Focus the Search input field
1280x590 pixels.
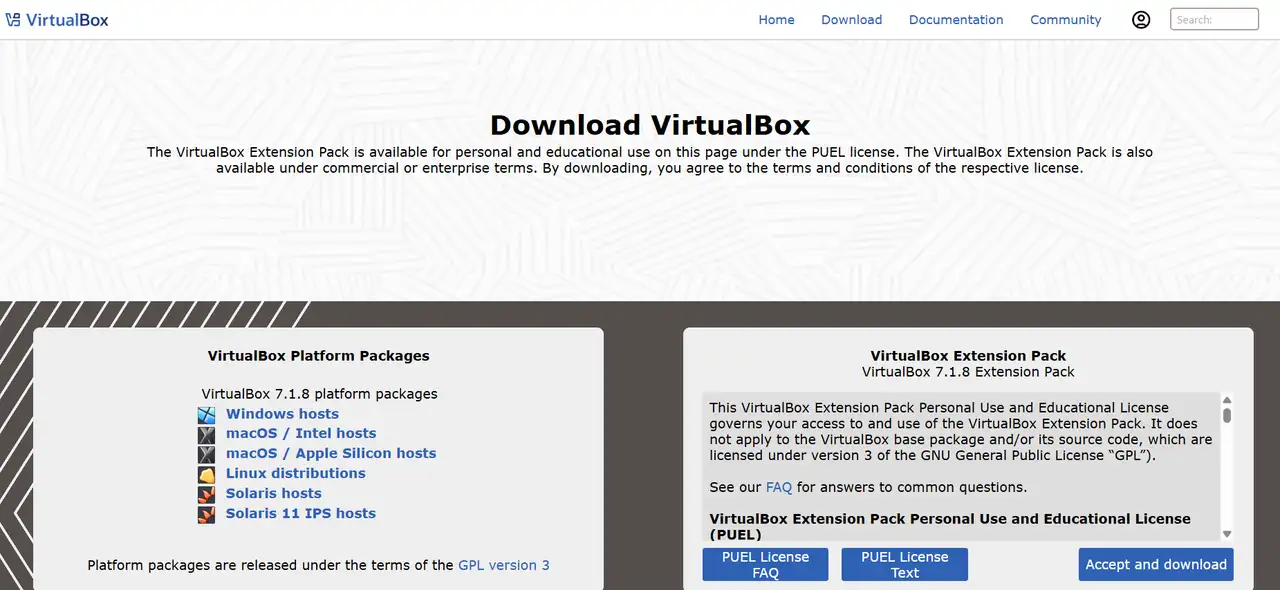tap(1214, 19)
